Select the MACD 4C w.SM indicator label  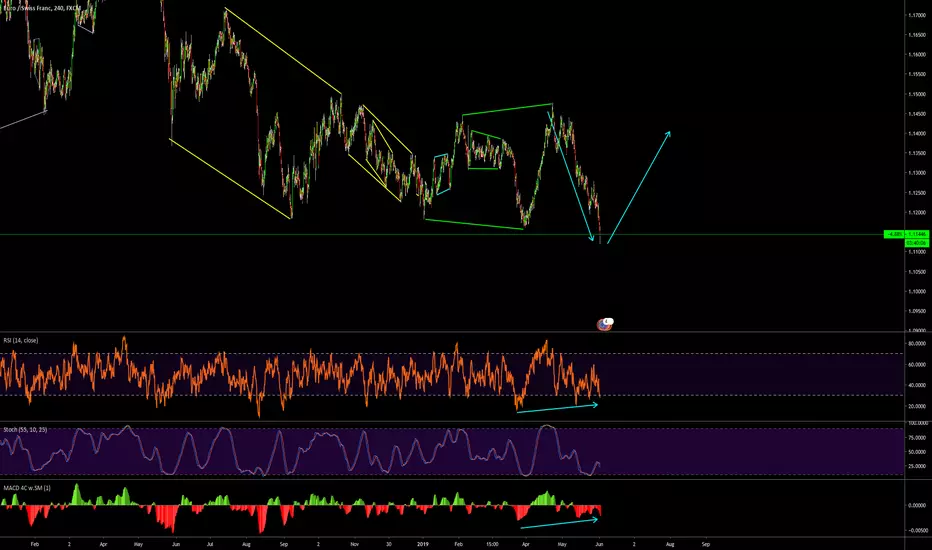tap(27, 488)
